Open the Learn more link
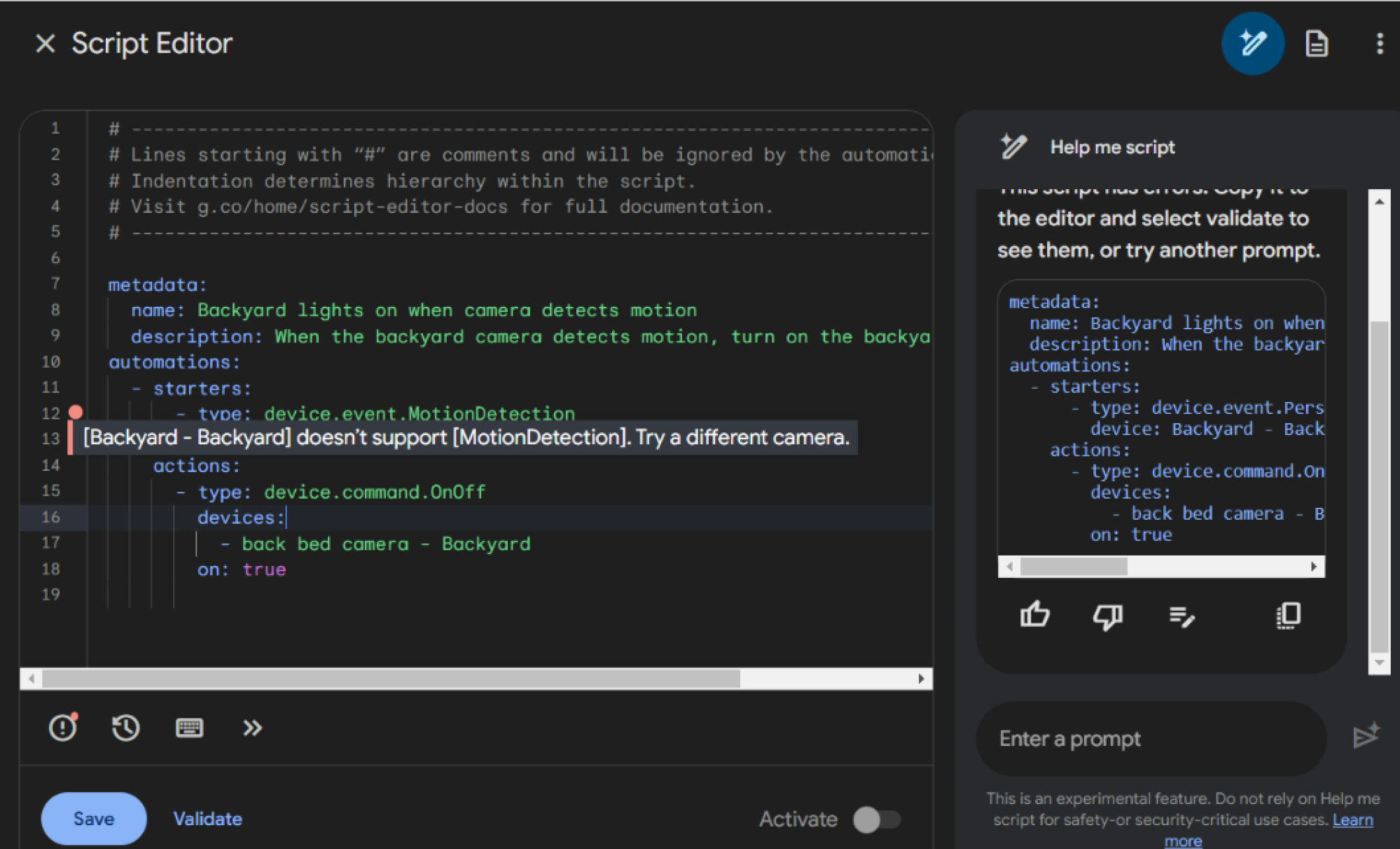This screenshot has width=1400, height=849. pyautogui.click(x=1353, y=819)
